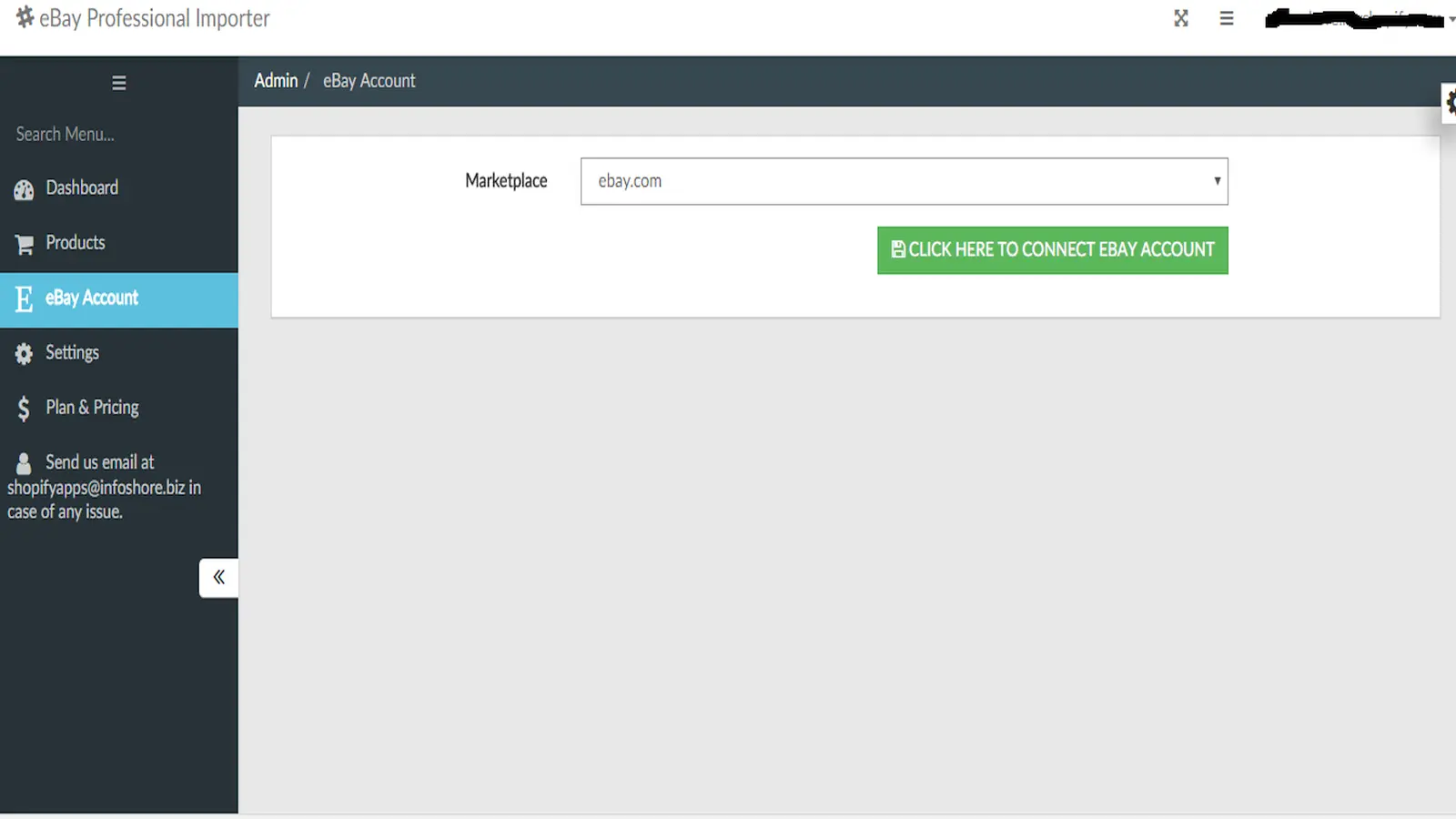Click Click Here To Connect eBay Account button
This screenshot has height=819, width=1456.
tap(1053, 250)
